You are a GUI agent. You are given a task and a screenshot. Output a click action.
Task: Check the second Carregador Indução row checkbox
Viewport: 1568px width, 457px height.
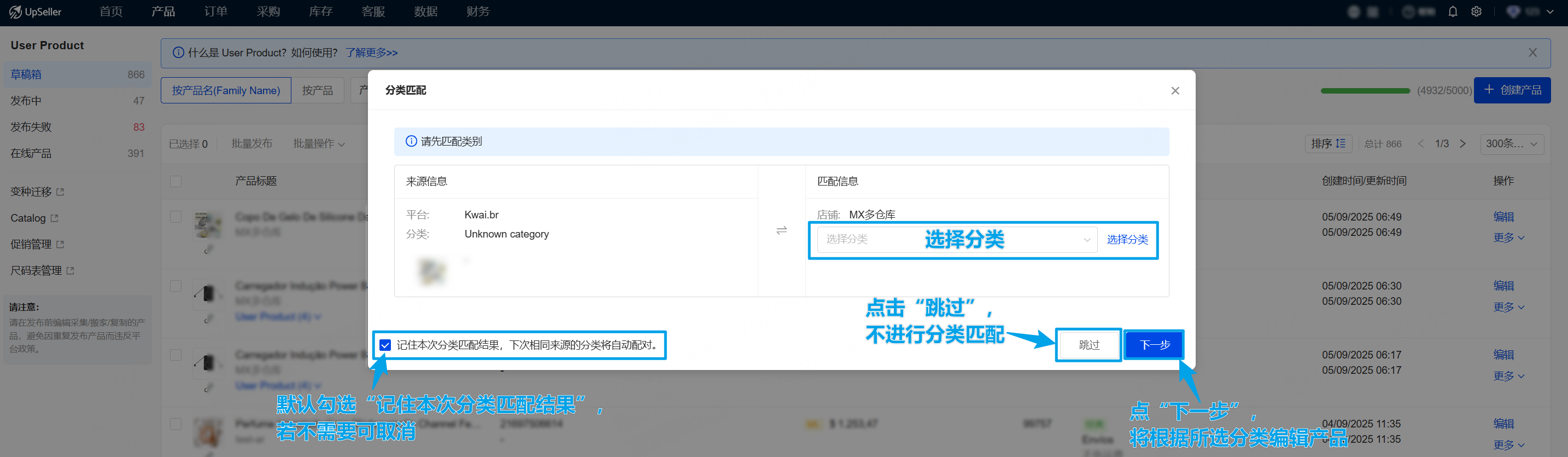176,355
